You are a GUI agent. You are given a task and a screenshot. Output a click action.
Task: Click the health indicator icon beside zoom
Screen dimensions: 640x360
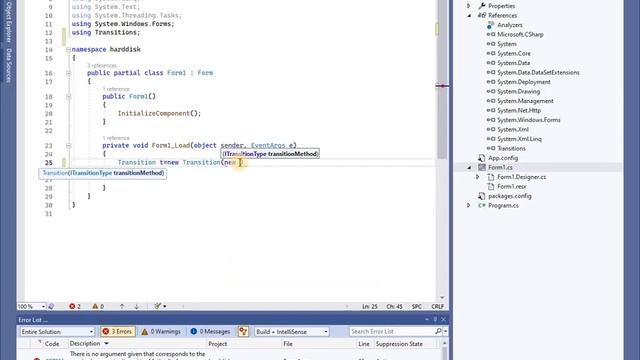(51, 306)
